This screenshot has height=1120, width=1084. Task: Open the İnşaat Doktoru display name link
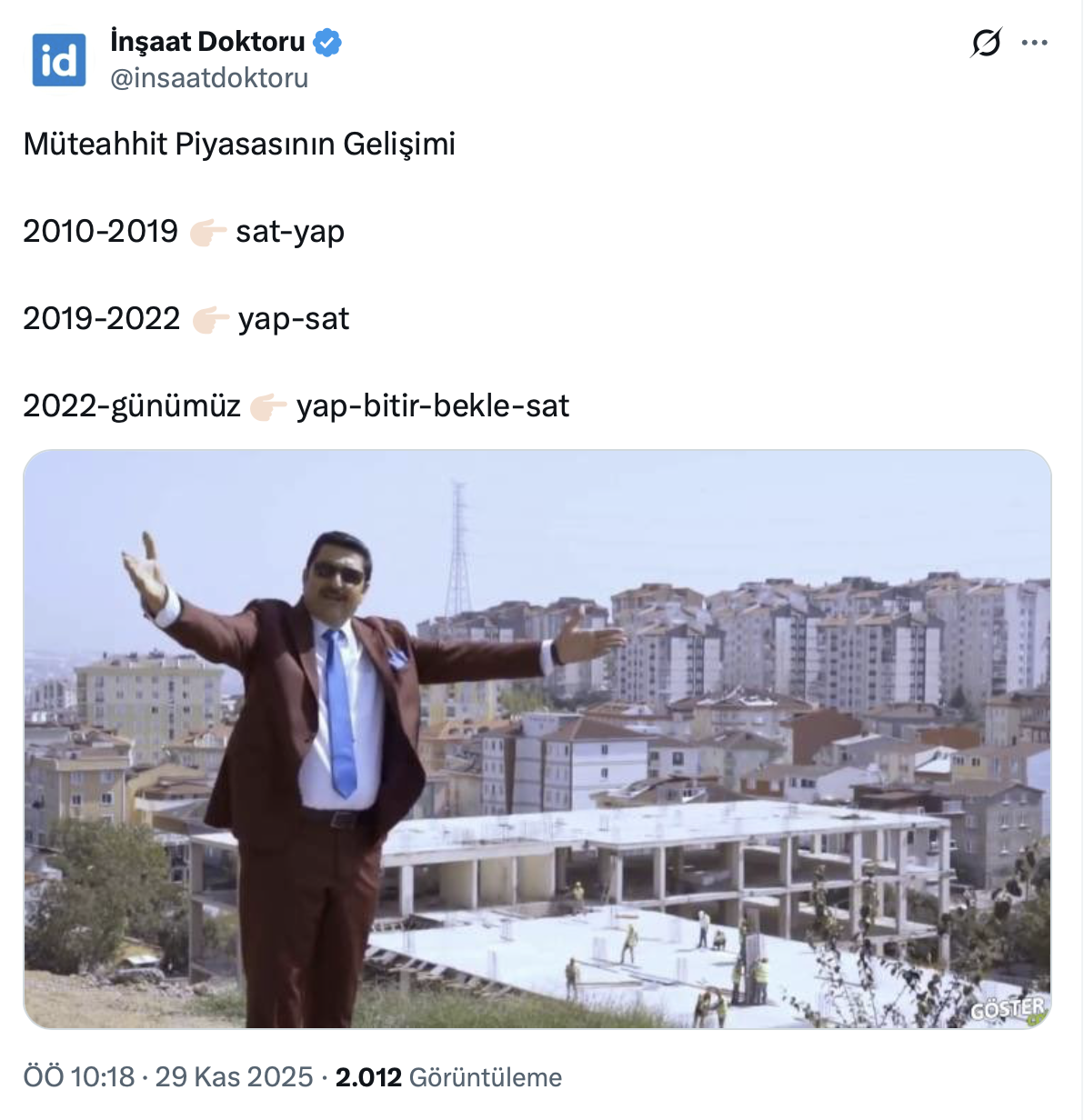tap(207, 42)
